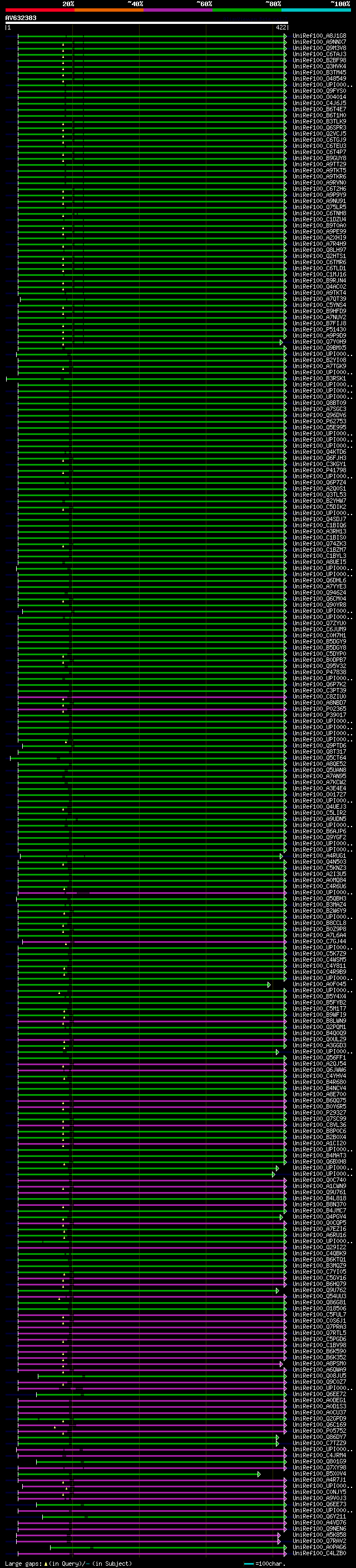
Task: Click label UniRef100_C4J6J5
Action: 319,103
